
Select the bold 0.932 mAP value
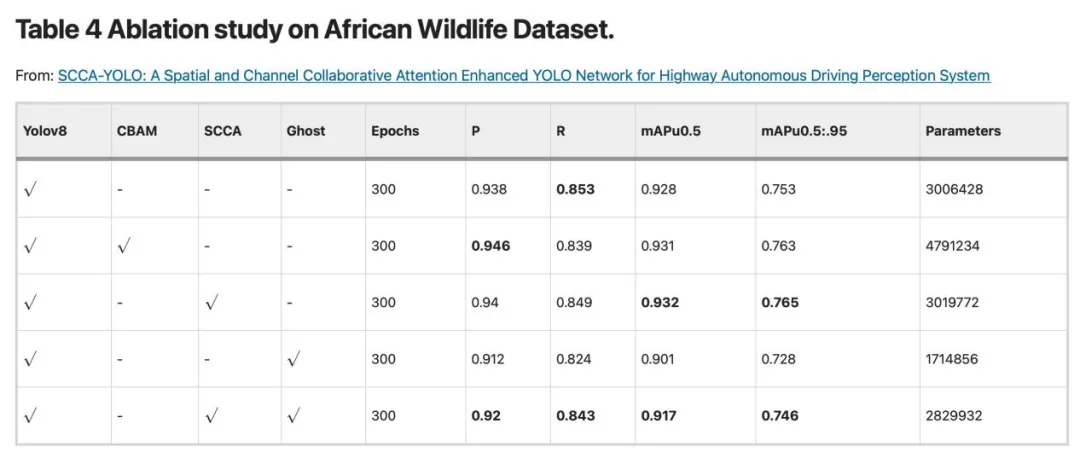(x=660, y=302)
